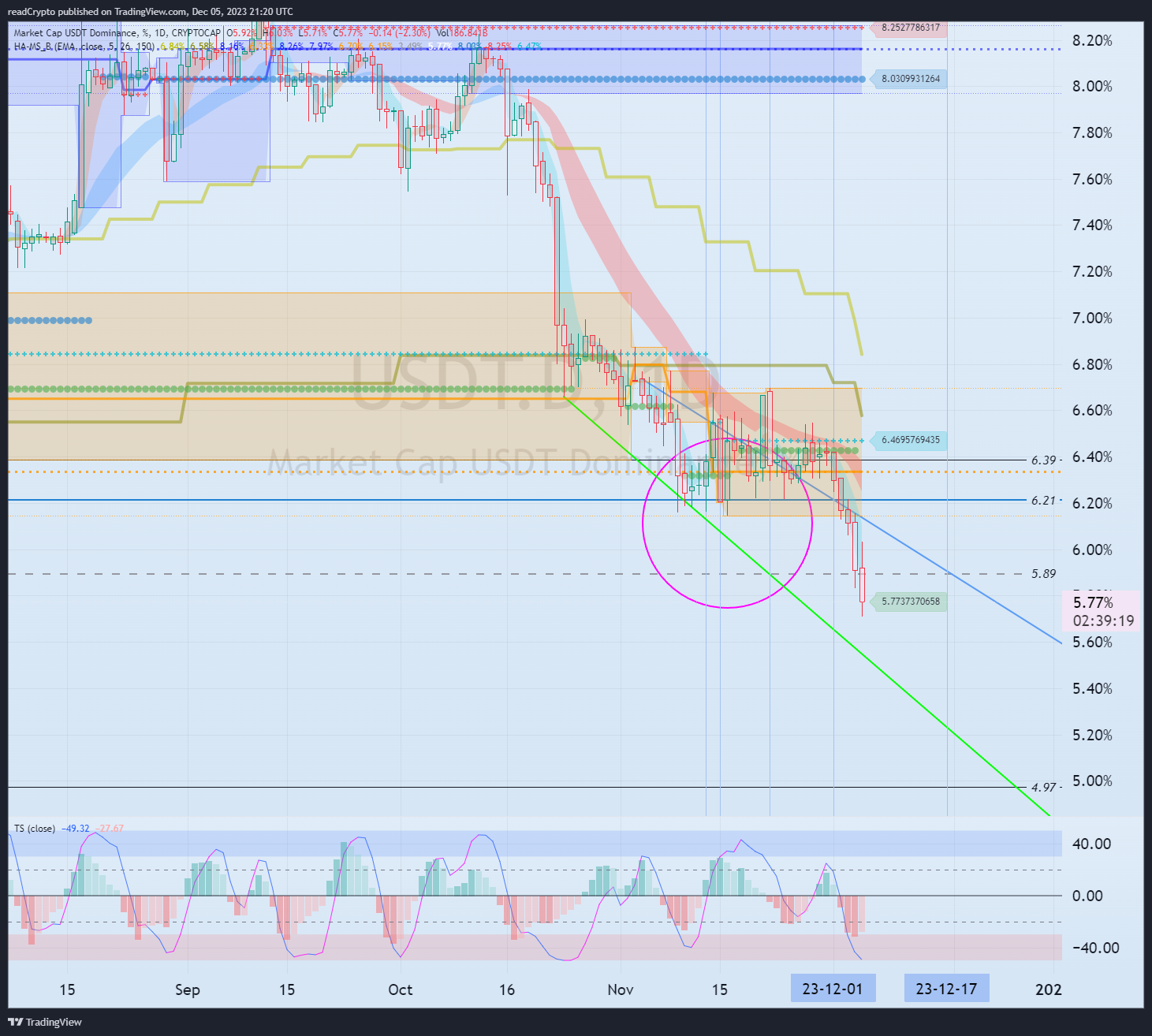
Task: Click the 16 date label on time axis
Action: [507, 989]
